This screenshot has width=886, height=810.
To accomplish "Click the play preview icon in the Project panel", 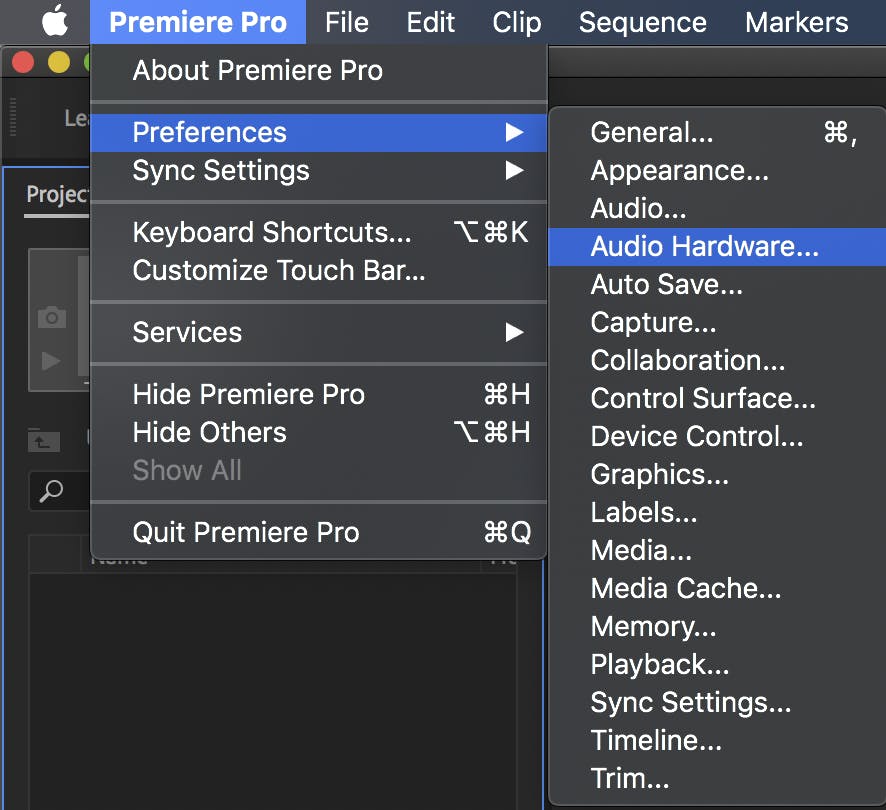I will (x=51, y=362).
